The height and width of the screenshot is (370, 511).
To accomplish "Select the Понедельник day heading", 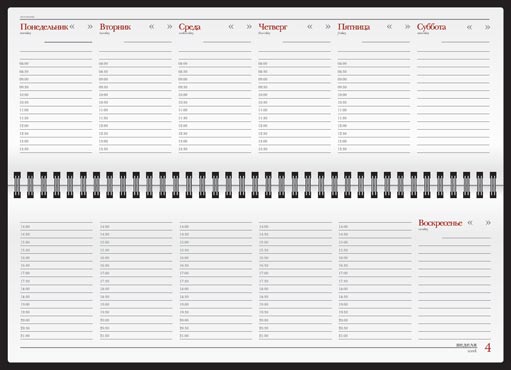I will (44, 27).
